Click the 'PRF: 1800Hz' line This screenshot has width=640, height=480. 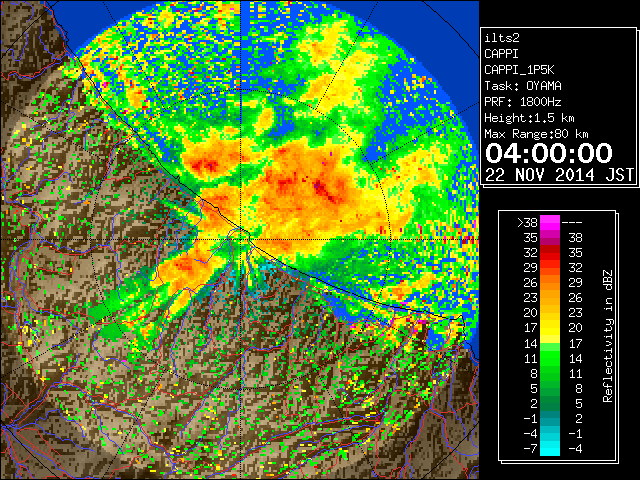click(x=523, y=102)
